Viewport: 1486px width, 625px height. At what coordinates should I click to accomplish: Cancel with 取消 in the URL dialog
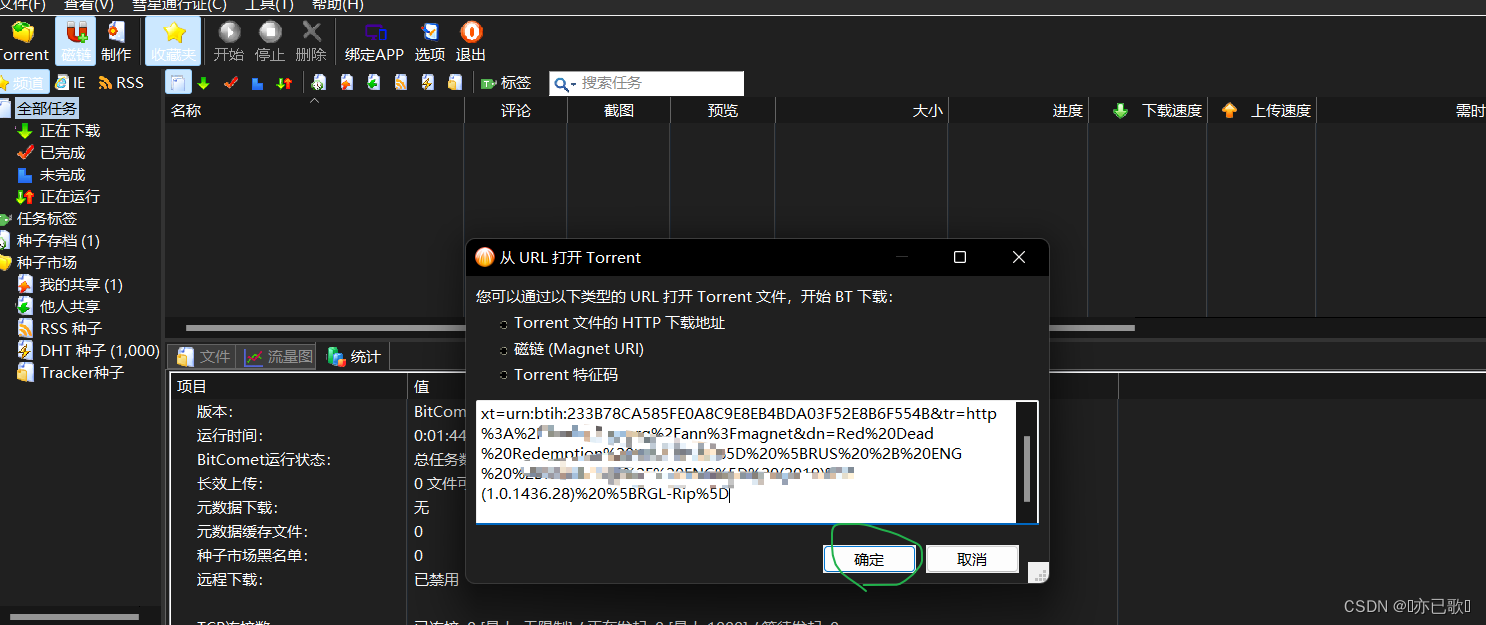pyautogui.click(x=972, y=559)
